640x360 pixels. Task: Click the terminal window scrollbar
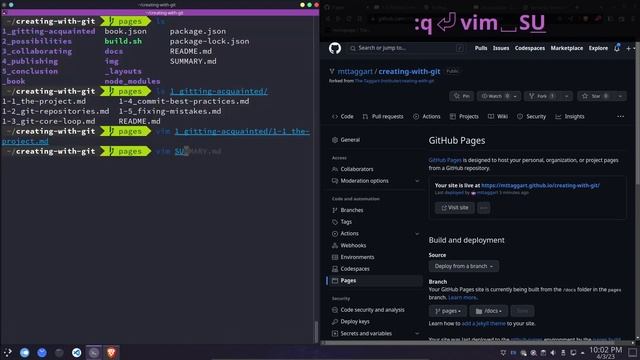pyautogui.click(x=316, y=332)
